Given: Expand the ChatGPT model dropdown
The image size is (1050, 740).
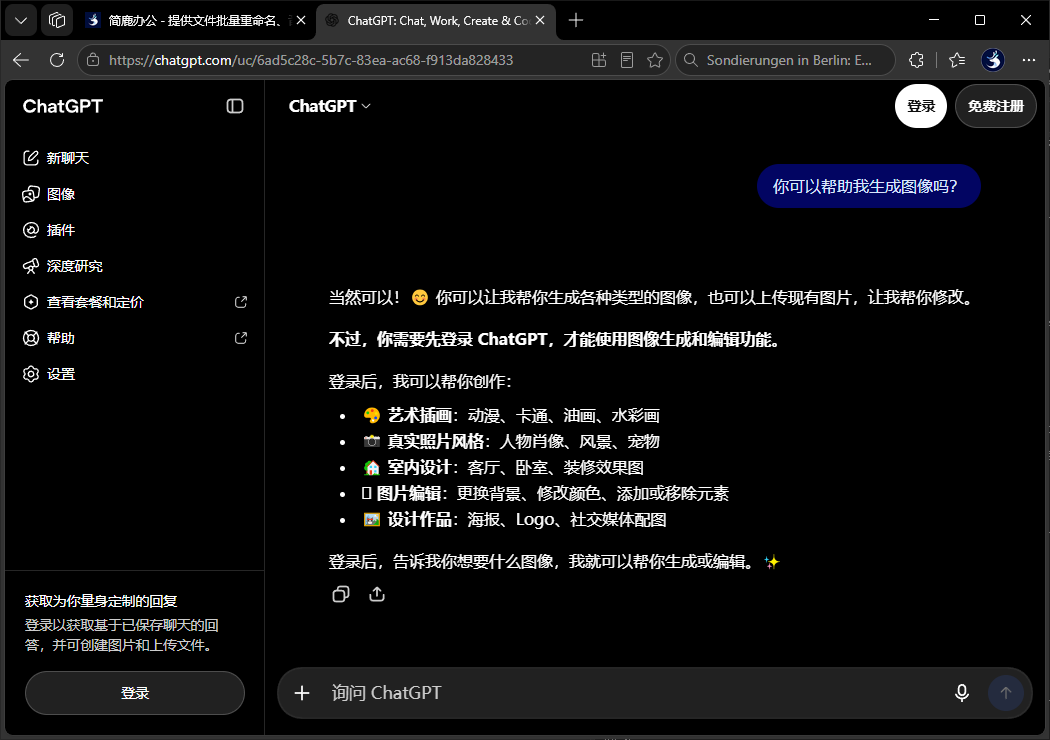Looking at the screenshot, I should coord(329,106).
